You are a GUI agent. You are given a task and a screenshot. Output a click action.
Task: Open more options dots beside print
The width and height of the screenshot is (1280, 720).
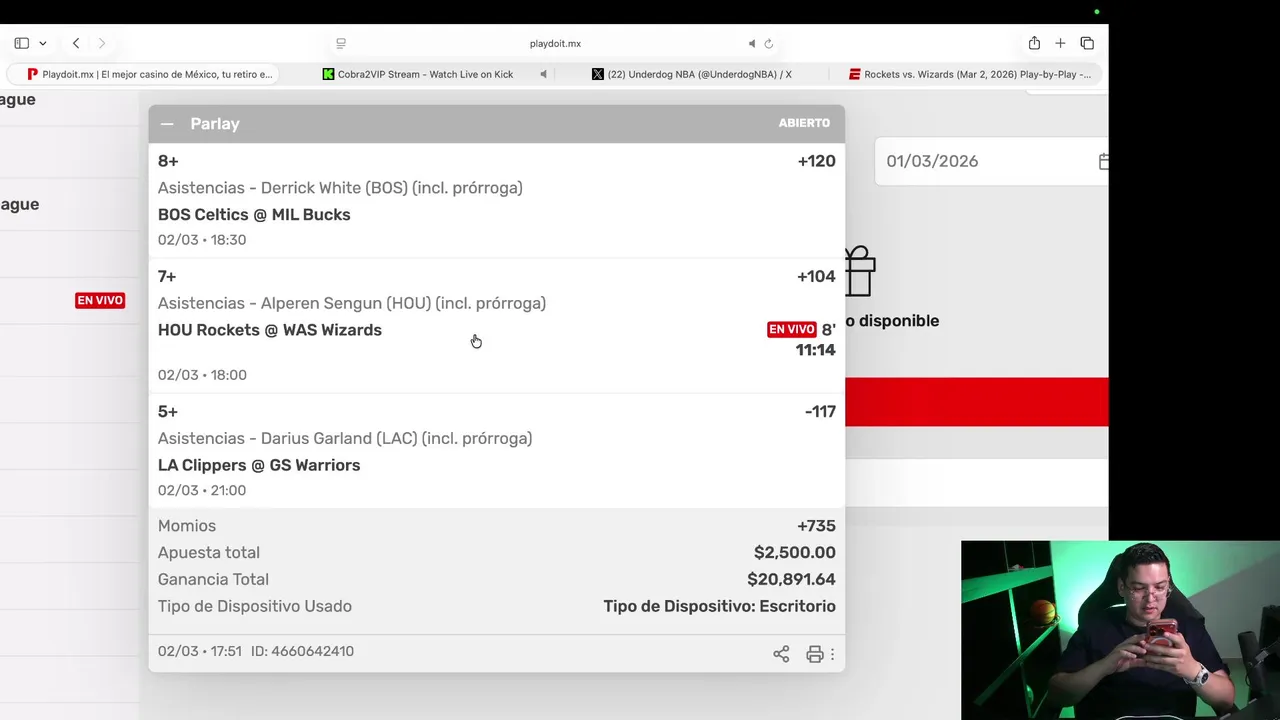(832, 654)
